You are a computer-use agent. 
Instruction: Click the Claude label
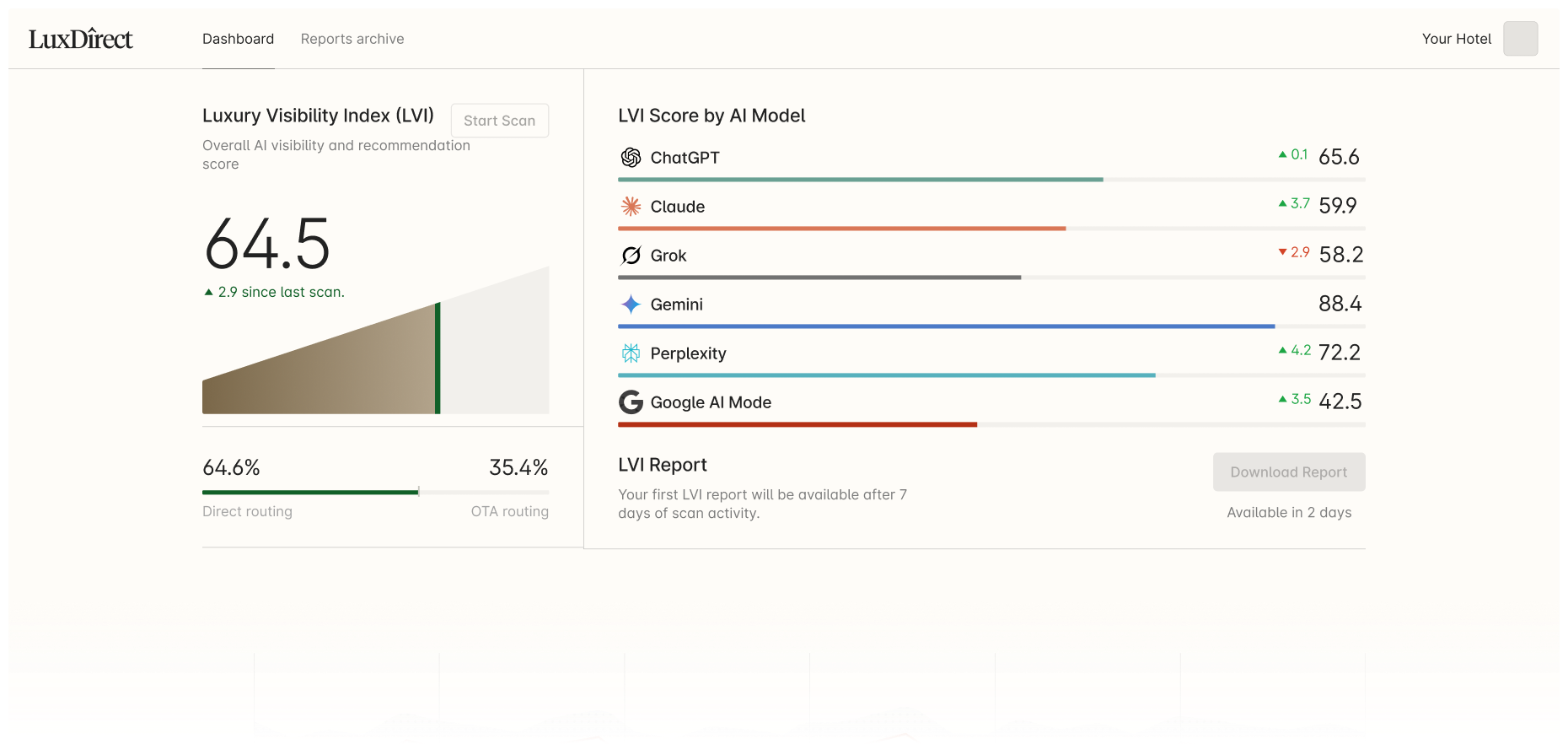(x=677, y=207)
